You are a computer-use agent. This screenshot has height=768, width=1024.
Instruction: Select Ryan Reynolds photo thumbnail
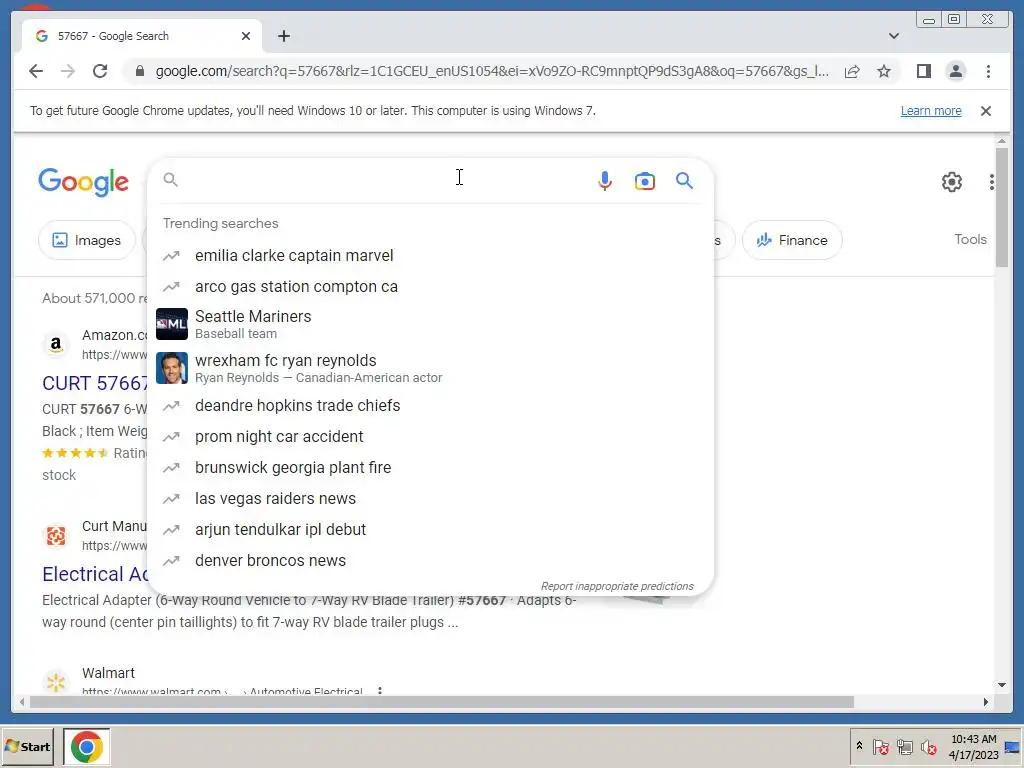pos(172,368)
